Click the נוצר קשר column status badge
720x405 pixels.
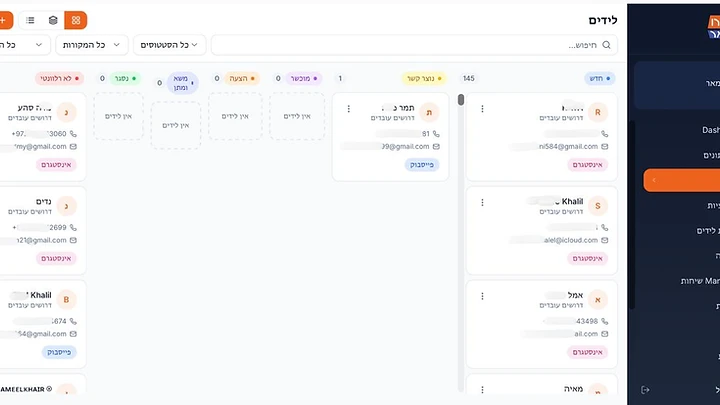click(x=424, y=79)
